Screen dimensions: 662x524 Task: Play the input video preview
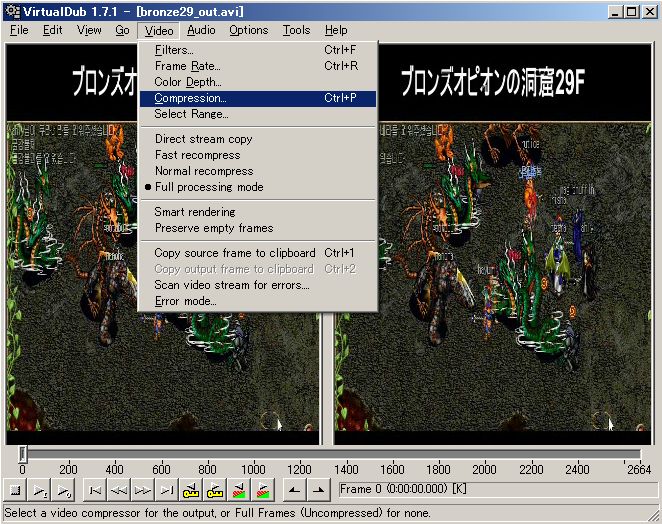(x=40, y=490)
